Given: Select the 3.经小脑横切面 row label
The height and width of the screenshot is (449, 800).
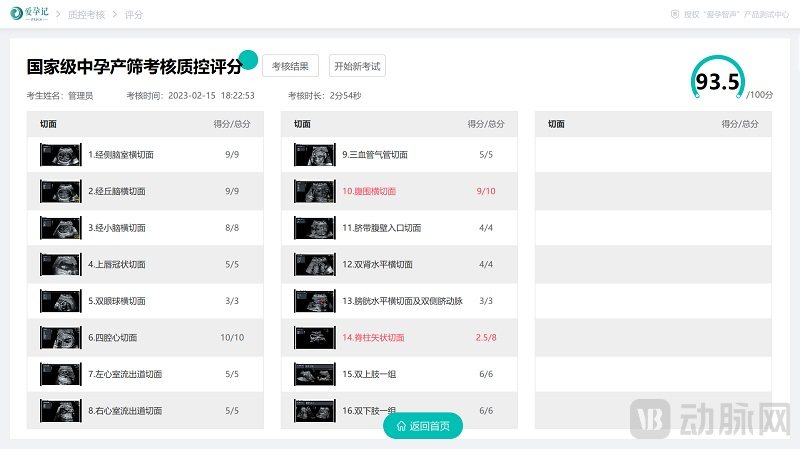Looking at the screenshot, I should pyautogui.click(x=117, y=228).
